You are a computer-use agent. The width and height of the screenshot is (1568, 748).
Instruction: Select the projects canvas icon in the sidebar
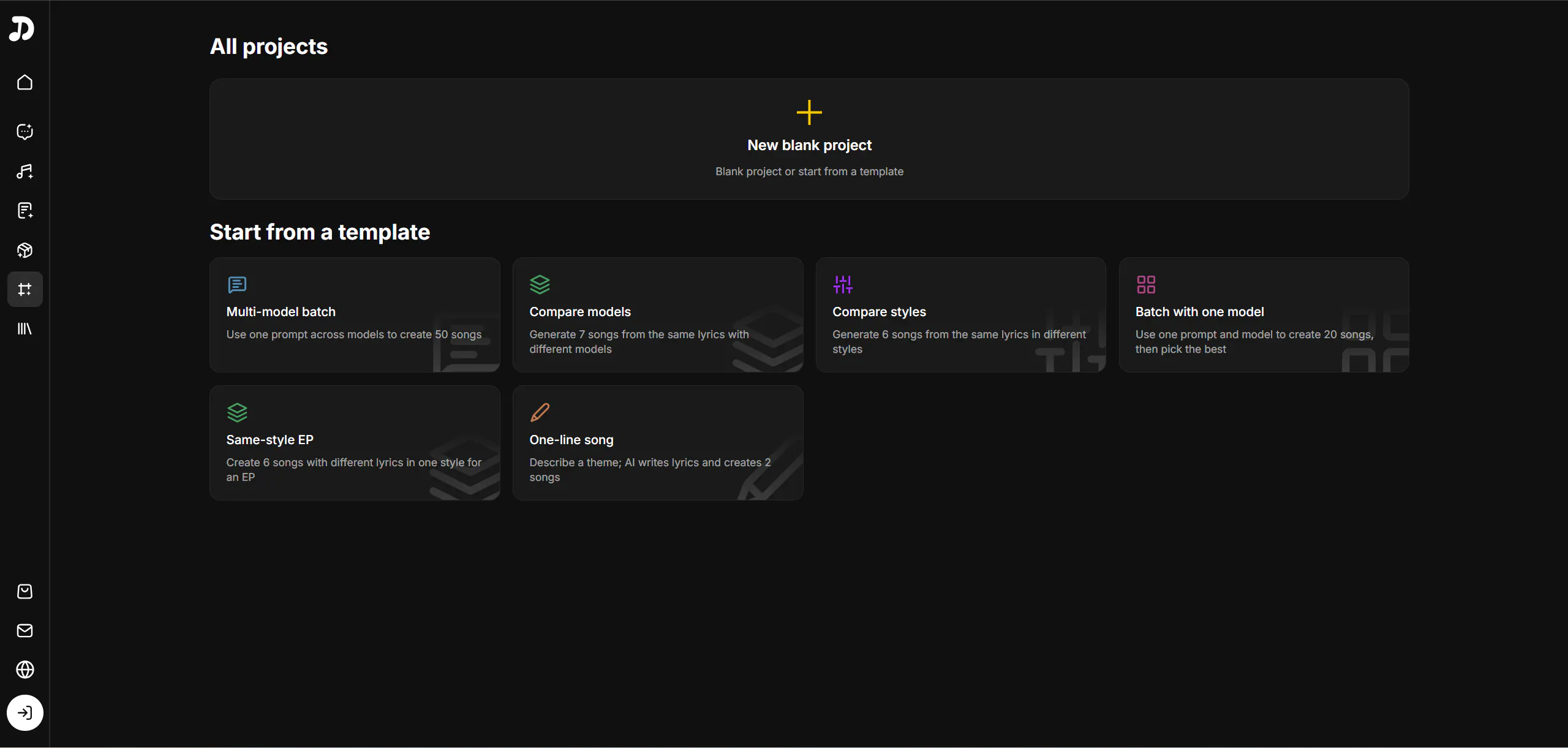pos(24,289)
